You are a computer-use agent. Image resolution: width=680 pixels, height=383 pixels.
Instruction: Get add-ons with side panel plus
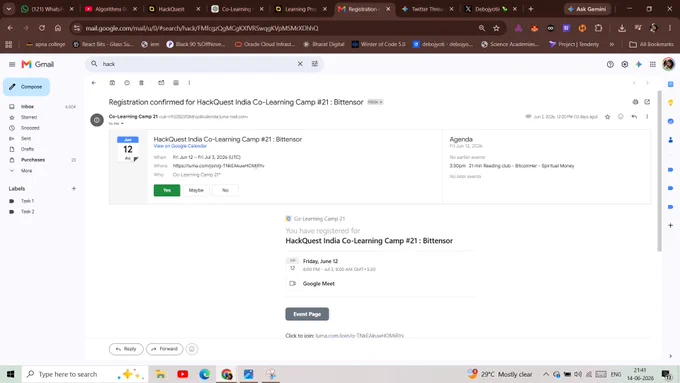(x=670, y=226)
